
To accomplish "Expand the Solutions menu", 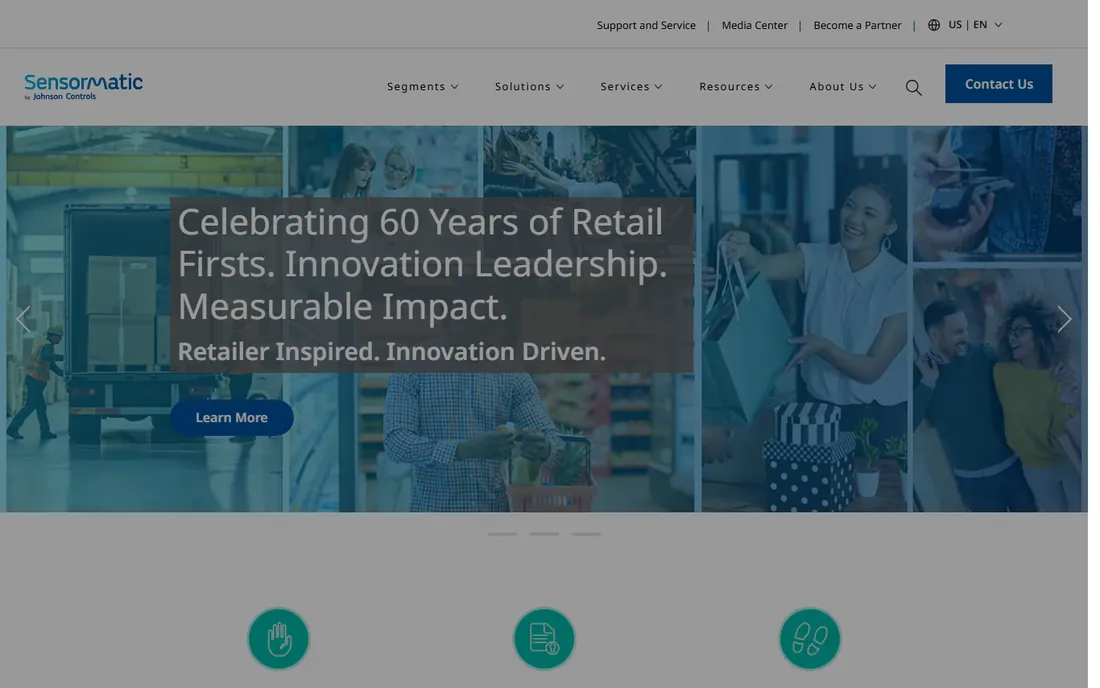I will [529, 86].
